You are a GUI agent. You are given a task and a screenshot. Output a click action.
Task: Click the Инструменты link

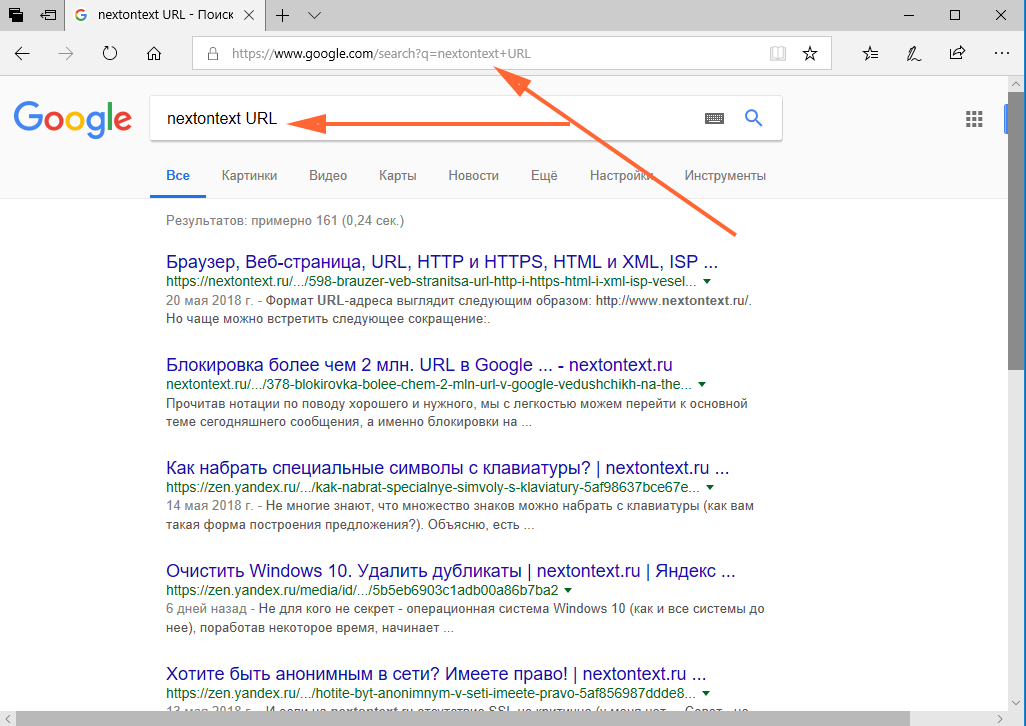point(725,175)
